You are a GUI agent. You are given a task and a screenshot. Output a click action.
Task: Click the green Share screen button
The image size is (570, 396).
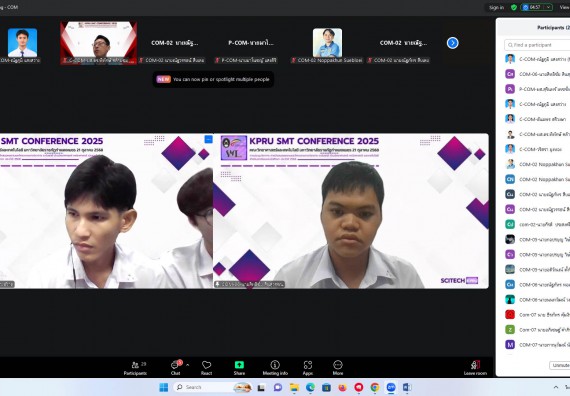[239, 368]
